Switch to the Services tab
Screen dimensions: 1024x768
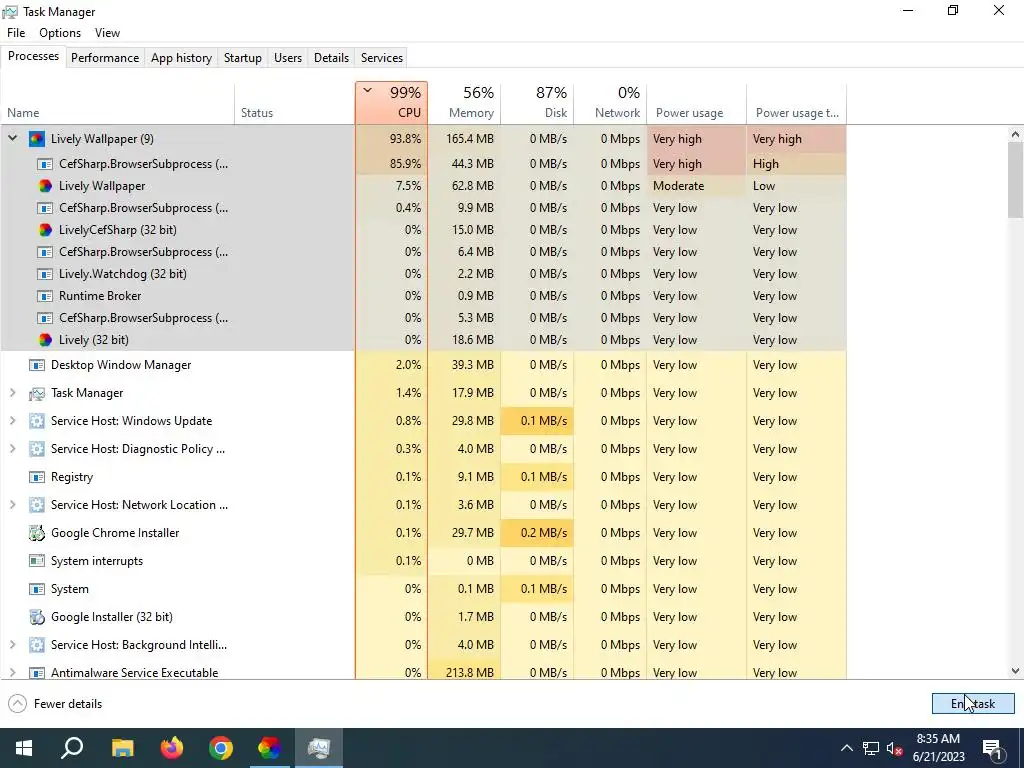click(x=381, y=57)
